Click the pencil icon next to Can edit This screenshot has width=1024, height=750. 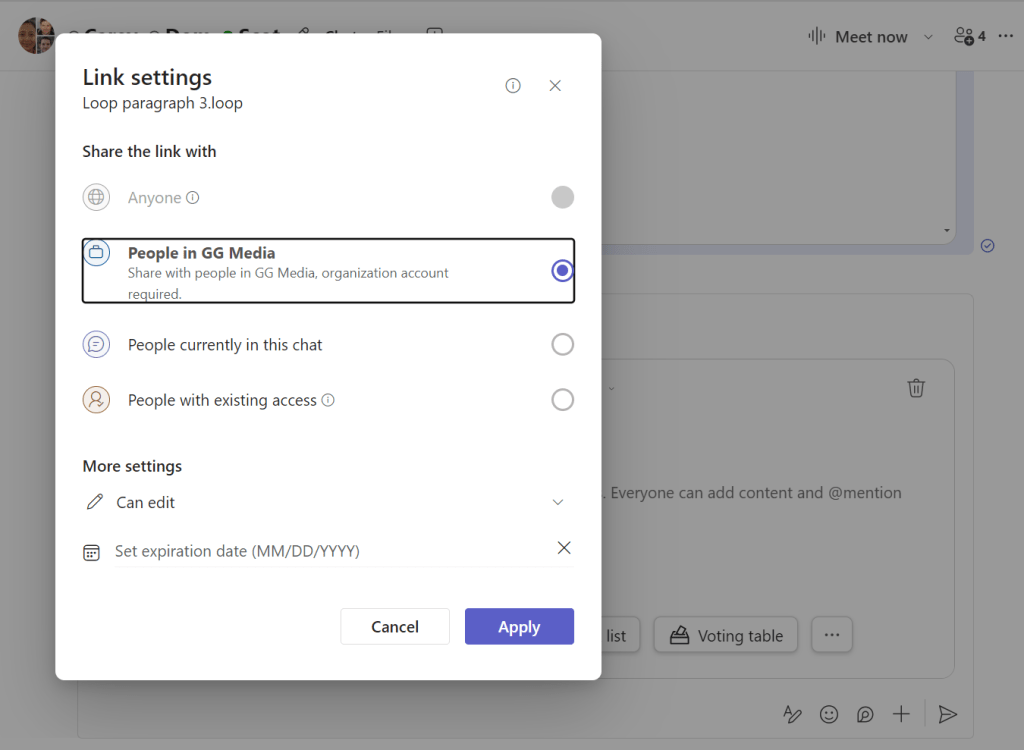(x=95, y=502)
